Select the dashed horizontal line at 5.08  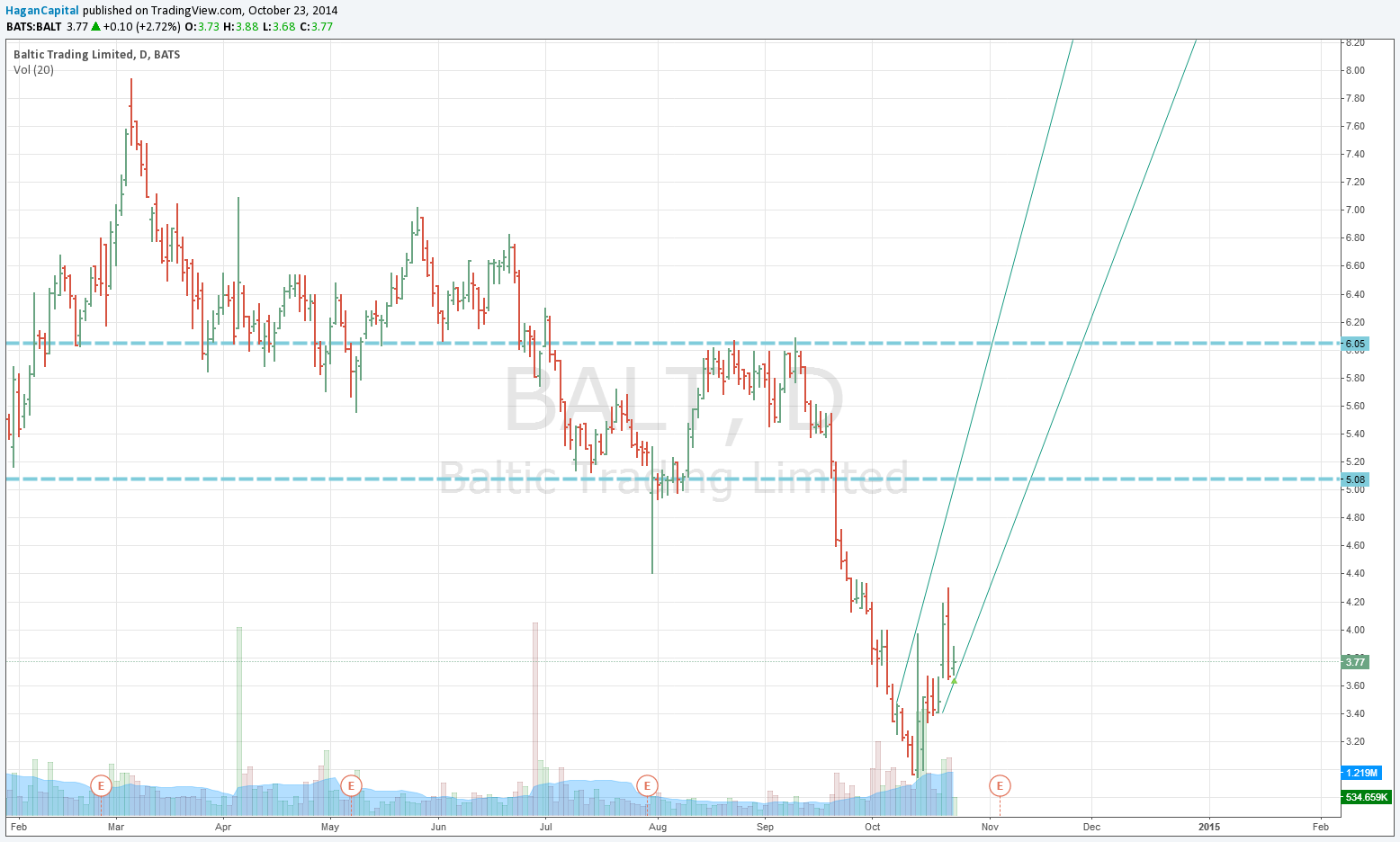(x=673, y=479)
